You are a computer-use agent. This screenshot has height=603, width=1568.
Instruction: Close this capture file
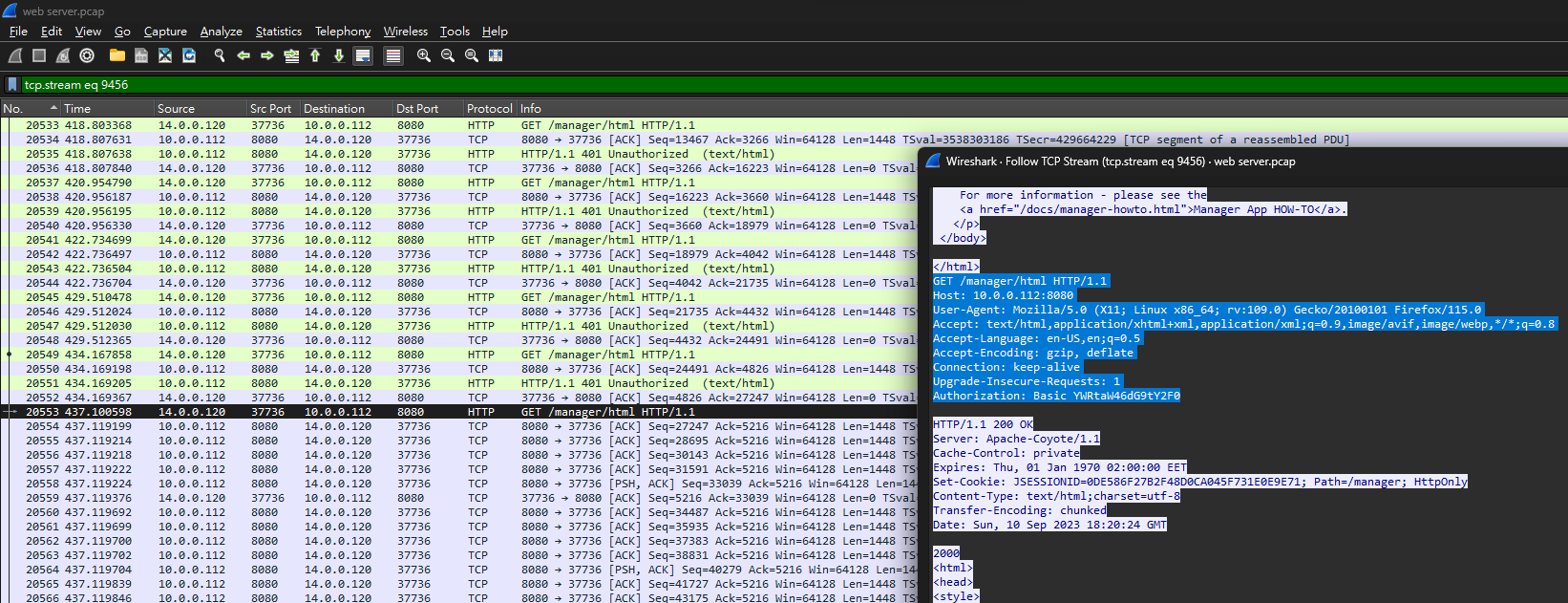click(165, 55)
